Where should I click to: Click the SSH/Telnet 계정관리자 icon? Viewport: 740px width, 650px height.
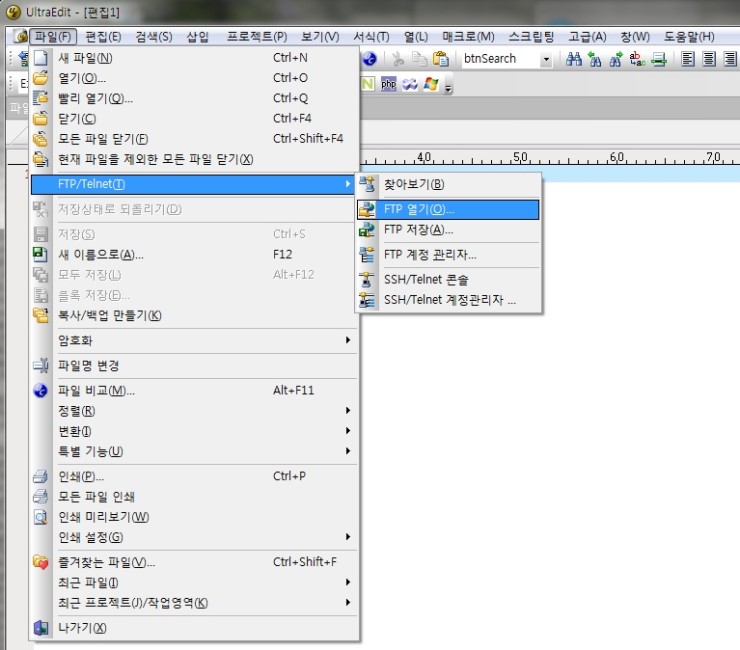(367, 300)
